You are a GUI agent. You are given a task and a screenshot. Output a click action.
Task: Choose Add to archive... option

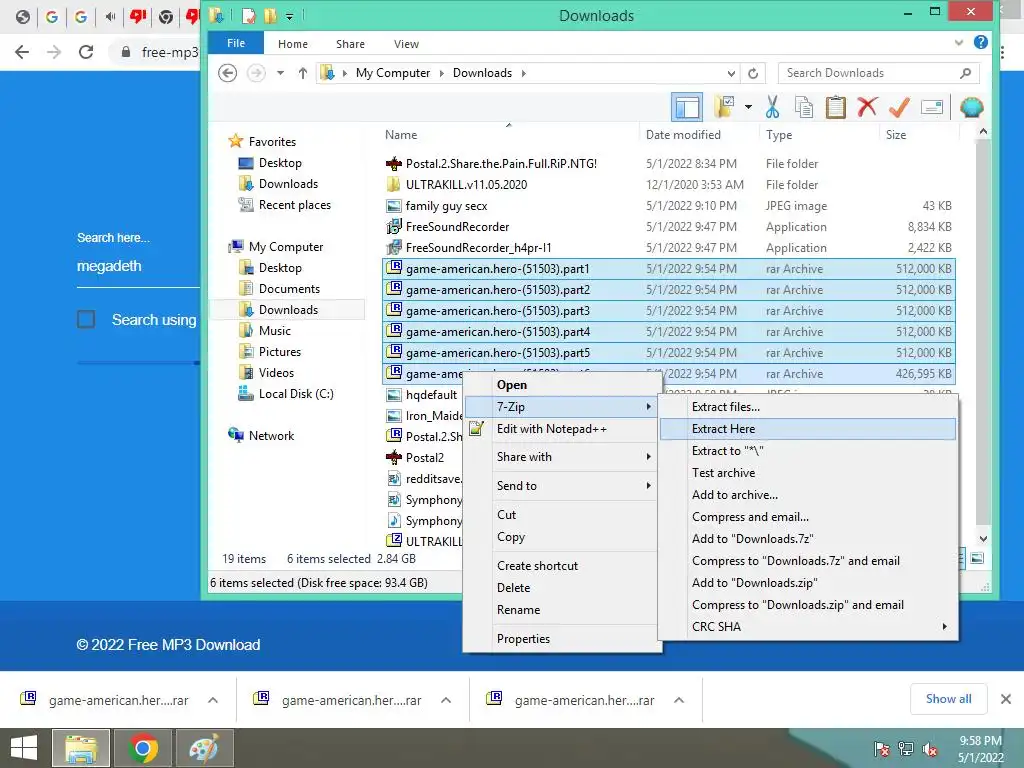pos(808,495)
